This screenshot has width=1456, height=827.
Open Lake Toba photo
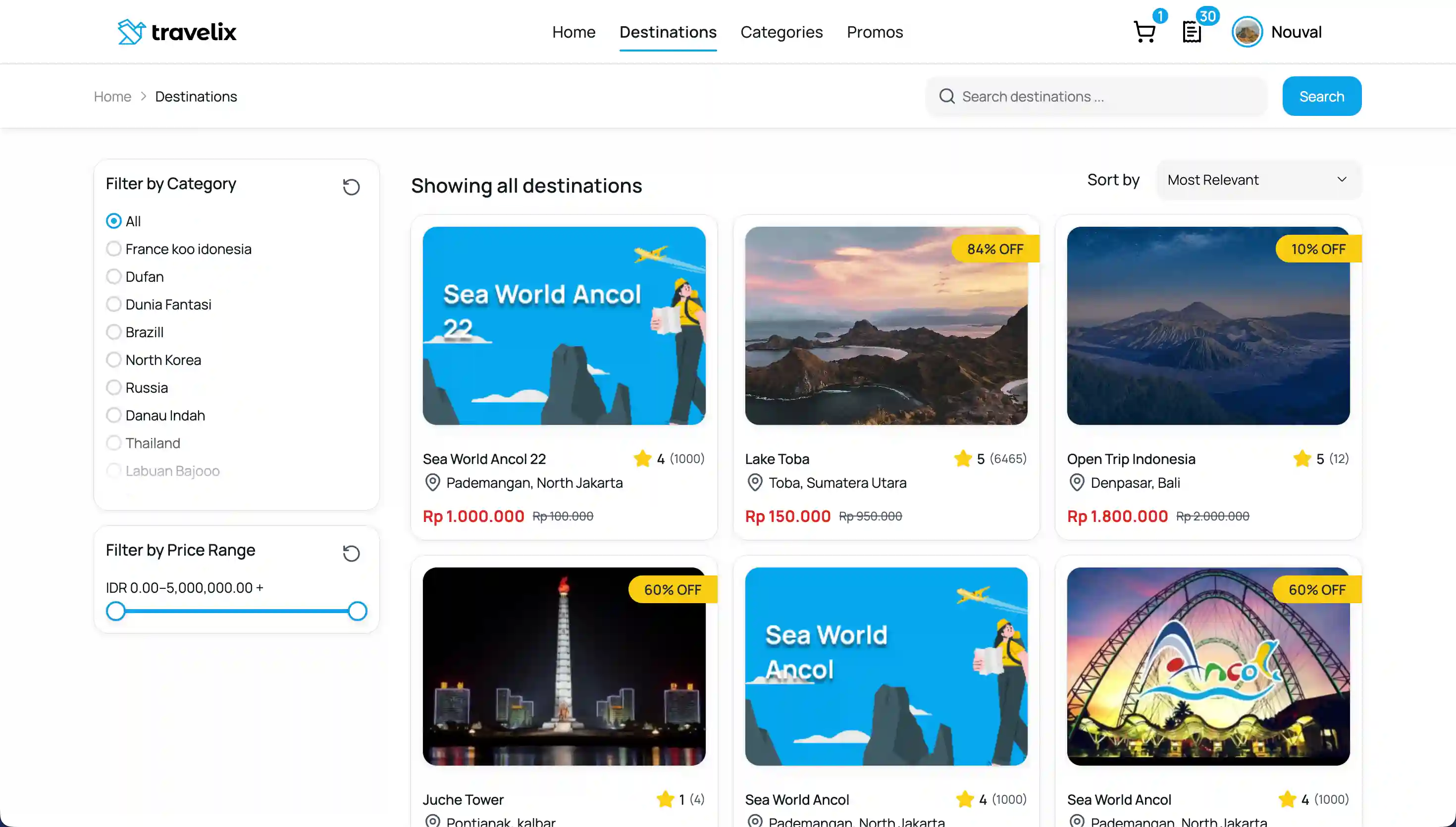[886, 325]
